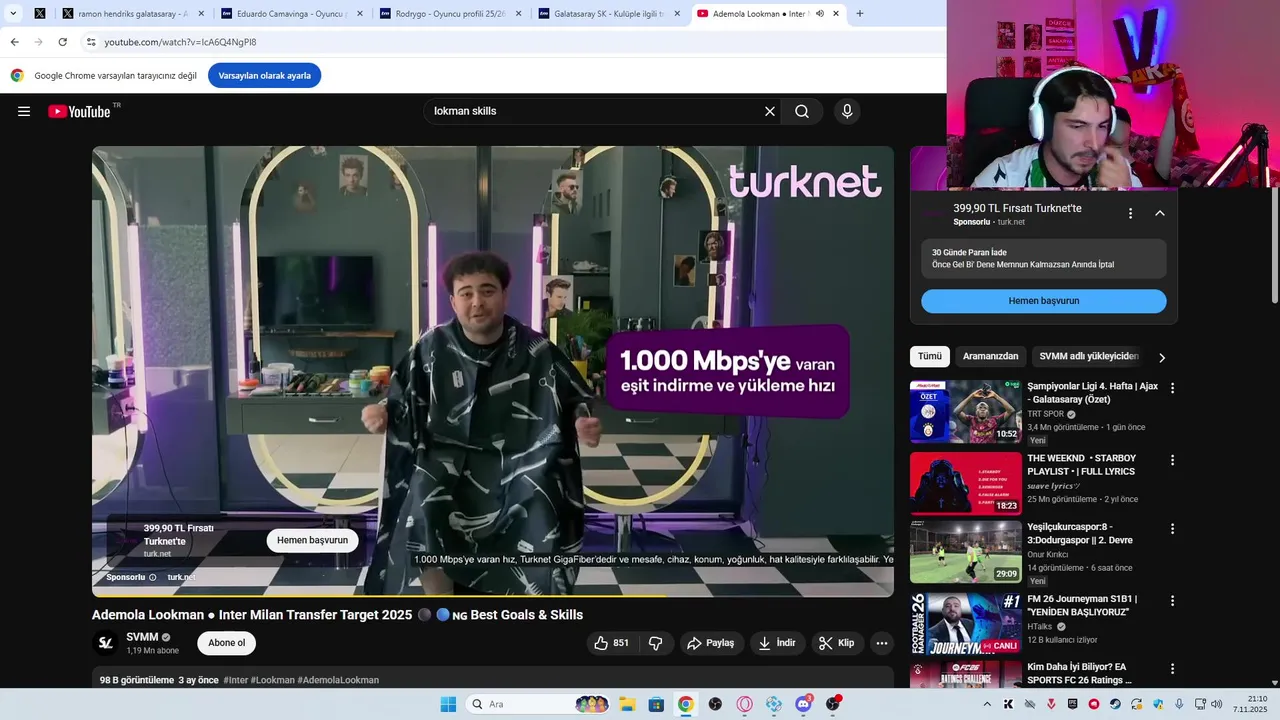The width and height of the screenshot is (1280, 720).
Task: Open the sidebar Turknet ad options menu
Action: [1131, 213]
